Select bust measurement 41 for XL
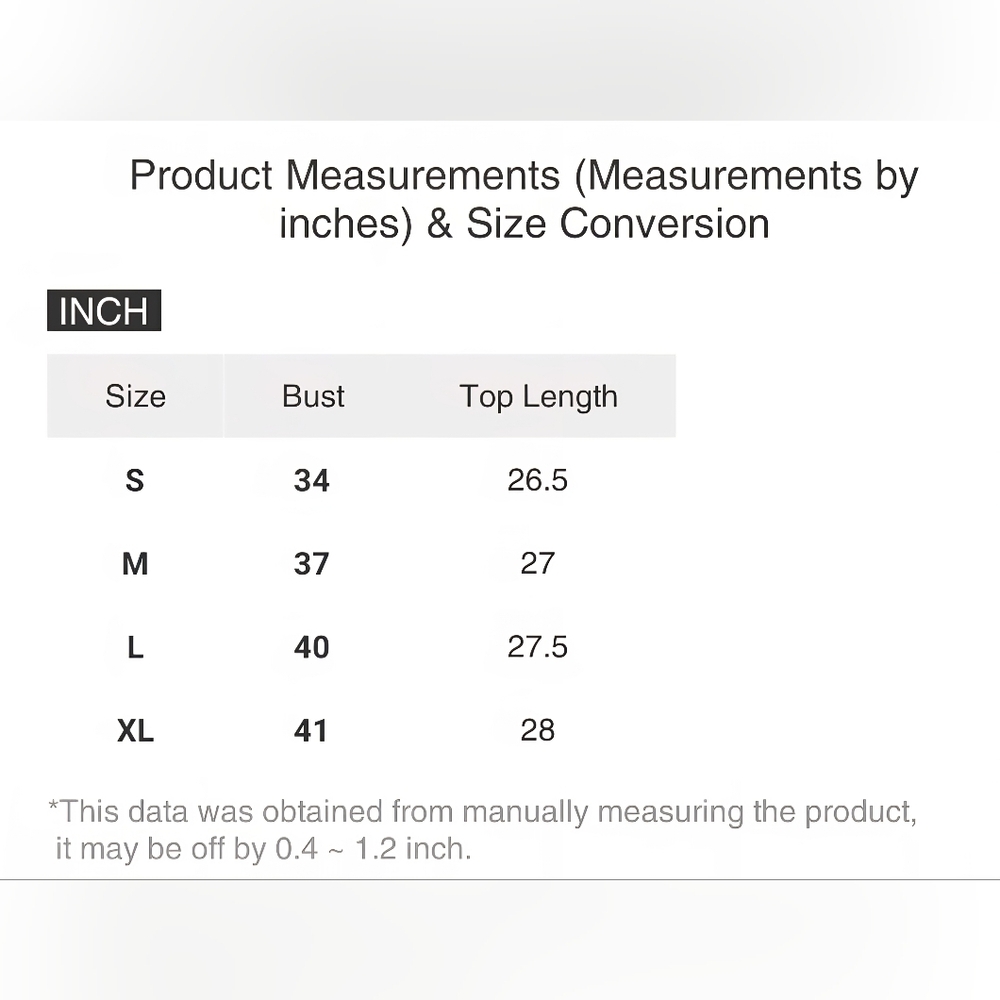The height and width of the screenshot is (1000, 1000). (x=311, y=731)
